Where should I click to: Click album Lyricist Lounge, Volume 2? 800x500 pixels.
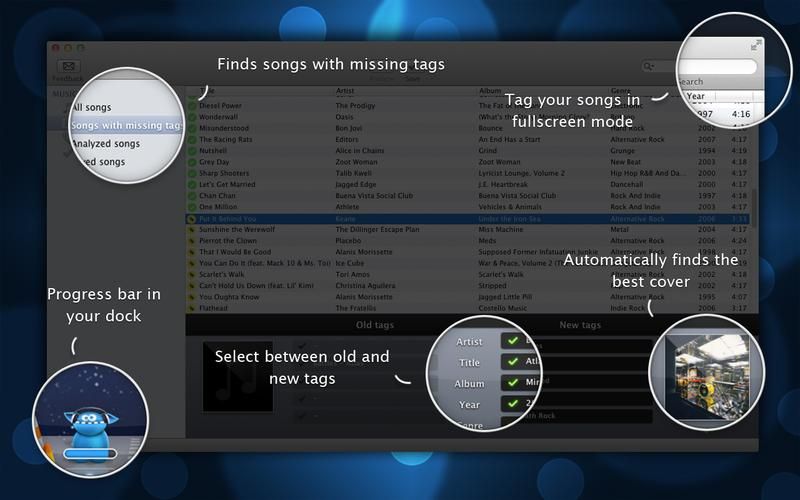pyautogui.click(x=521, y=173)
